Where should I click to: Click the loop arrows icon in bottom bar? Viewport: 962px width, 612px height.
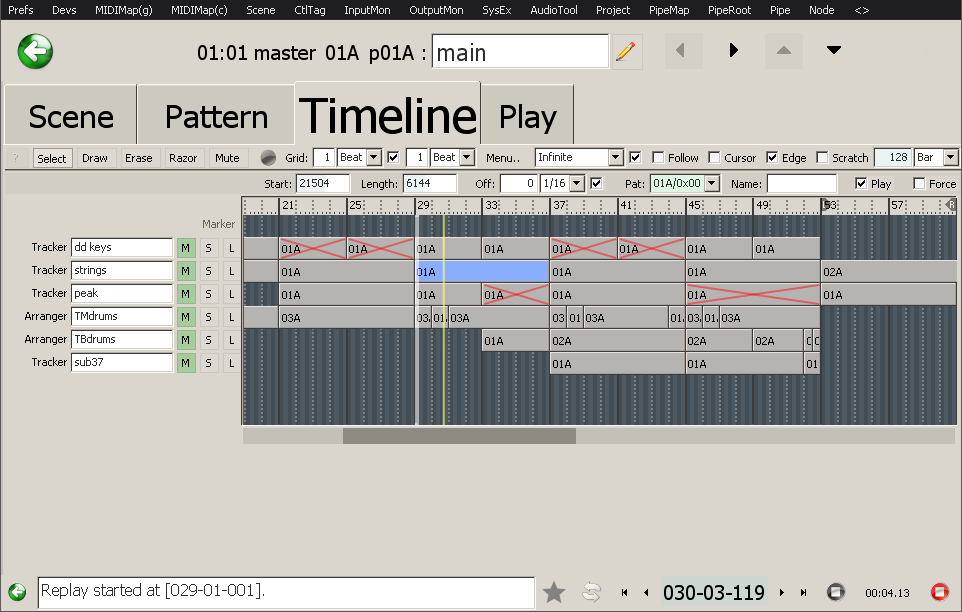[x=591, y=592]
